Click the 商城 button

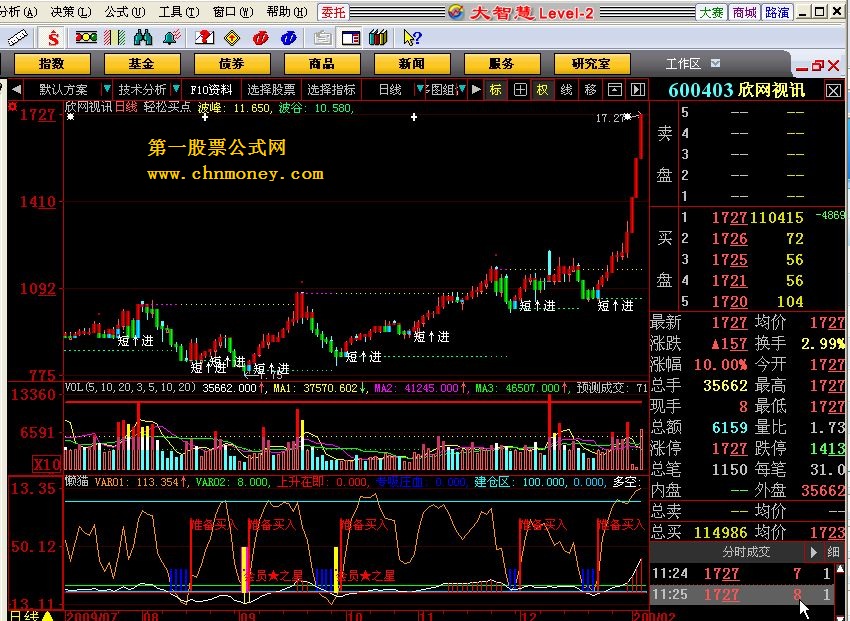click(x=744, y=12)
